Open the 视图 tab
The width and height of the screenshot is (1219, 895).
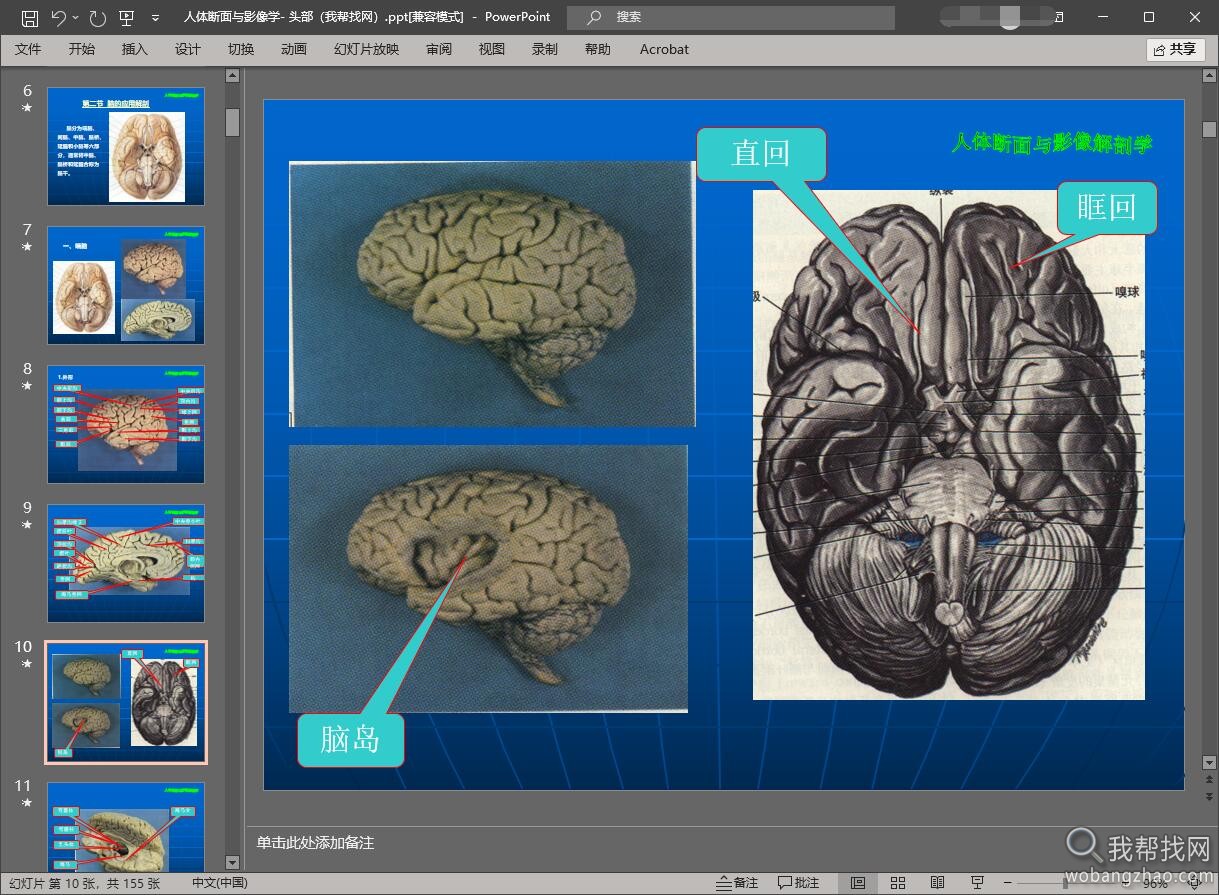tap(492, 49)
